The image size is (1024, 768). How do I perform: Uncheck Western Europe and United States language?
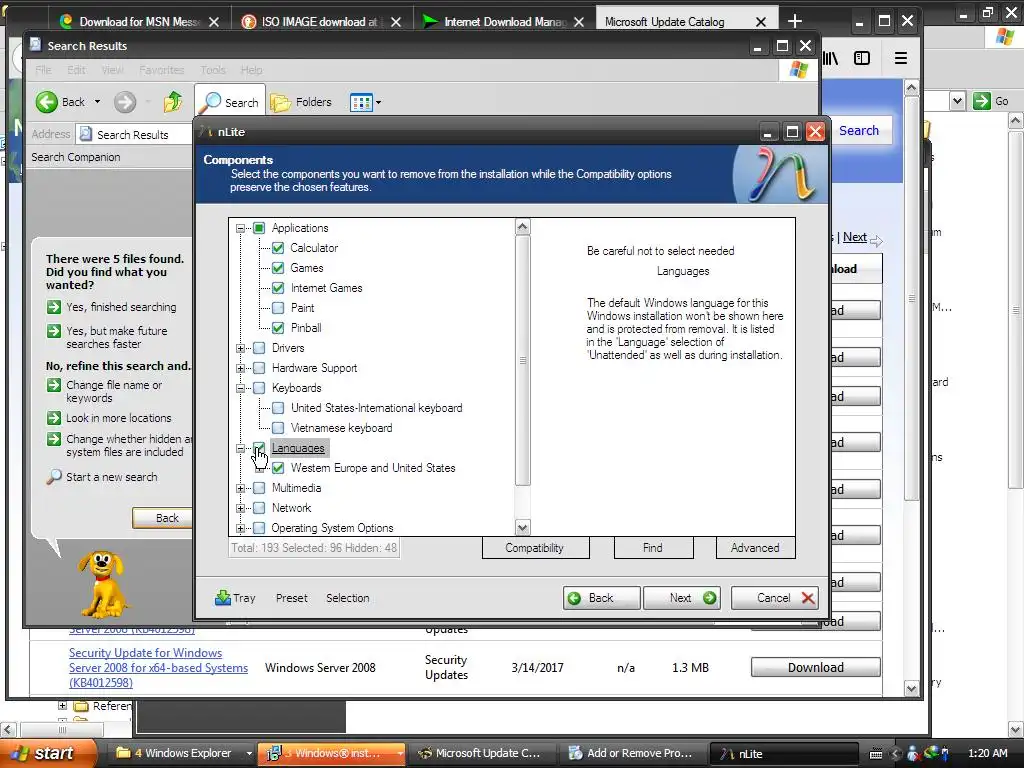(278, 468)
